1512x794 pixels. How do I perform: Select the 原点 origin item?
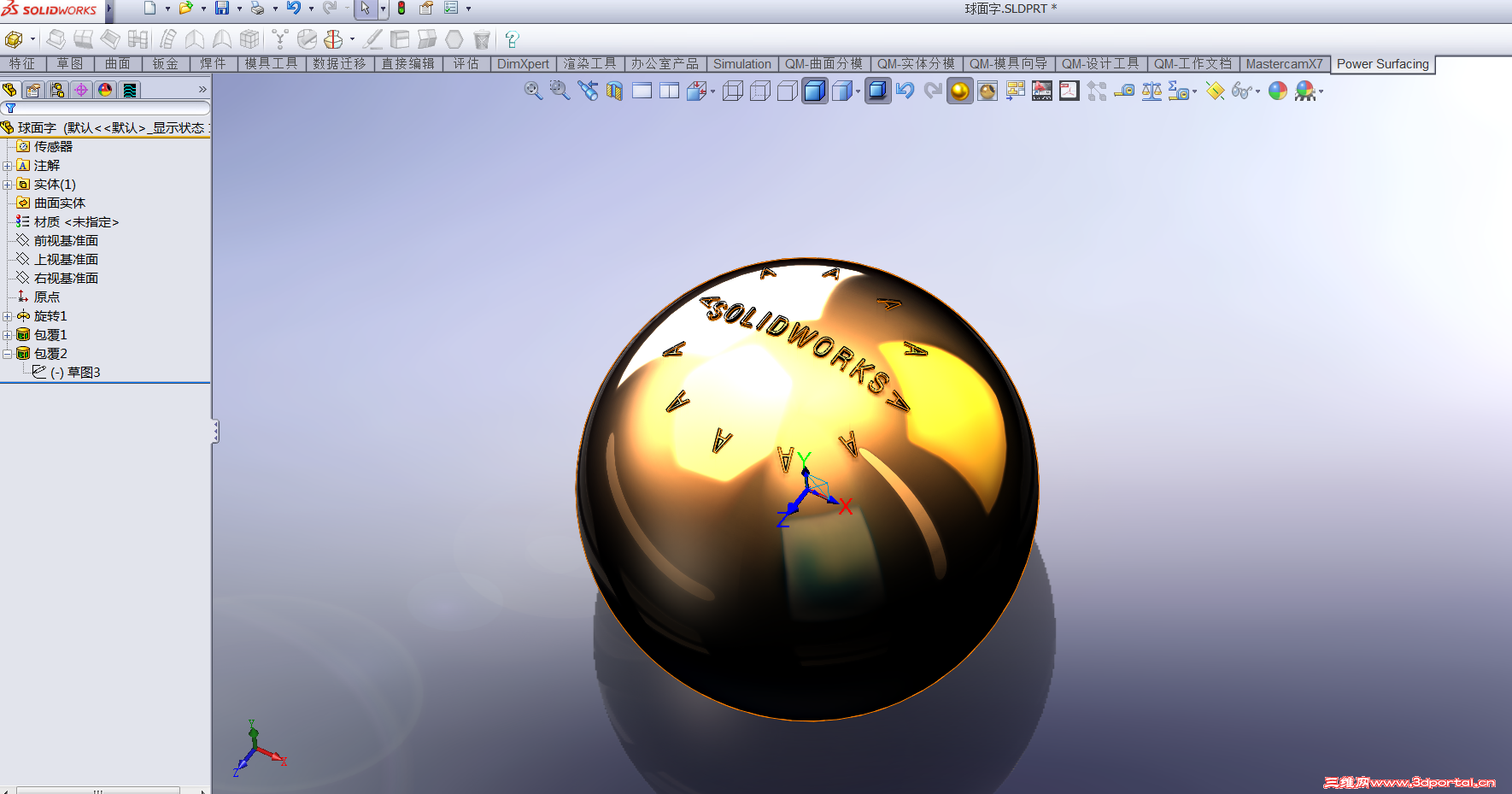tap(38, 297)
